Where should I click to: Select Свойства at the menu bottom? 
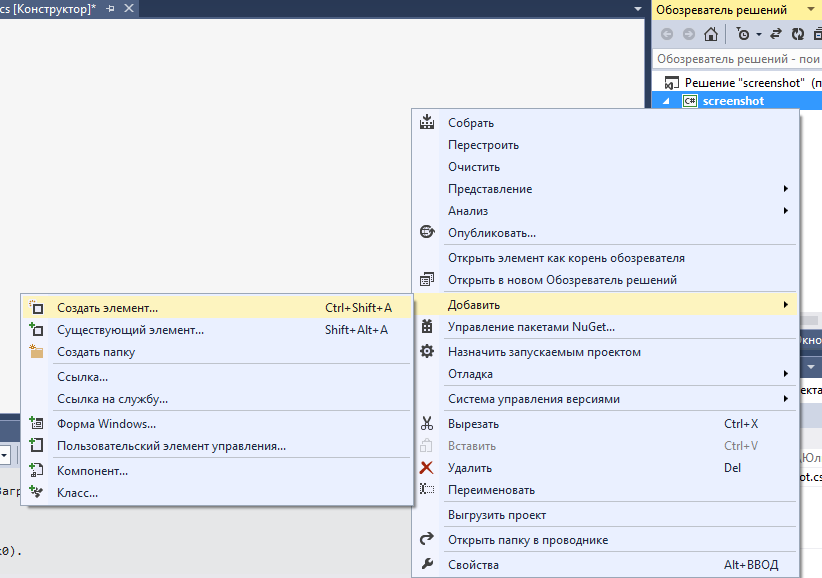click(x=605, y=564)
